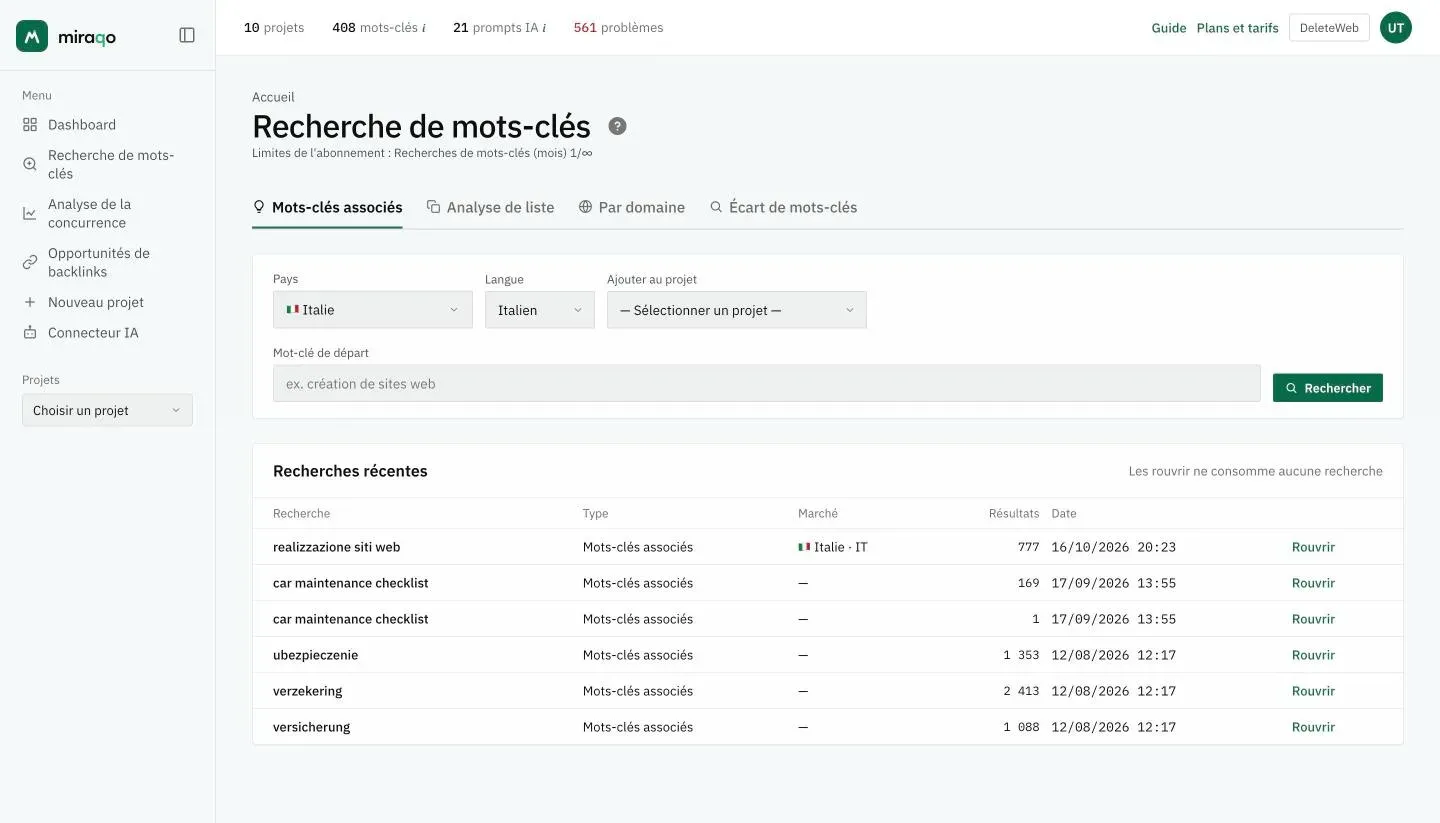
Task: Click the 10 projets counter
Action: pyautogui.click(x=274, y=28)
